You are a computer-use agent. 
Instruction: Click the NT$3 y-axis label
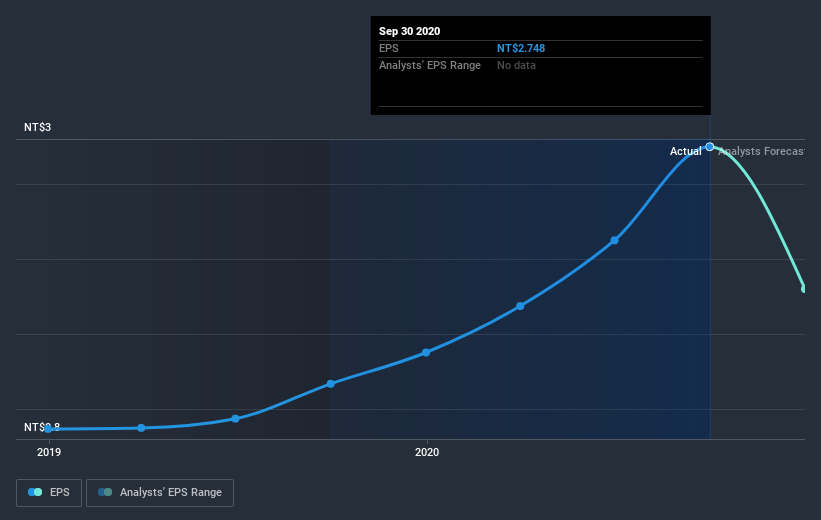tap(37, 127)
